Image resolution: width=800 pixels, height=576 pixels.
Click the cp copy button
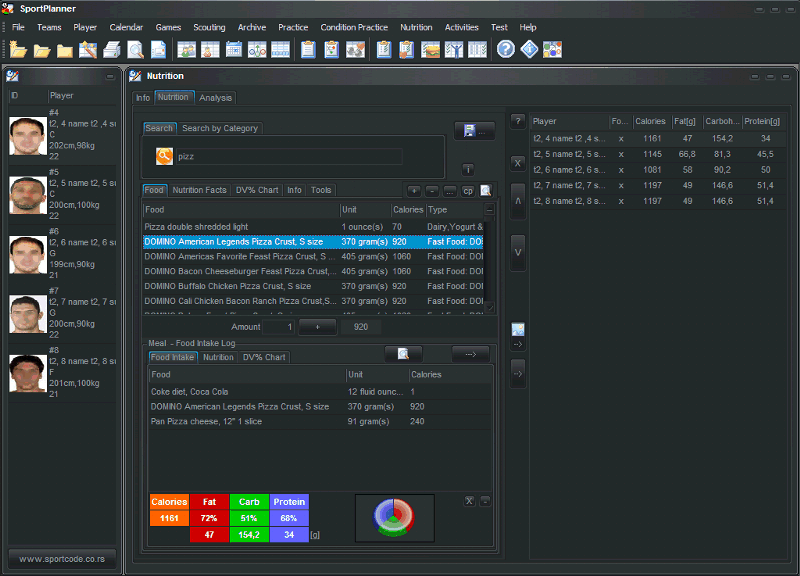(468, 191)
